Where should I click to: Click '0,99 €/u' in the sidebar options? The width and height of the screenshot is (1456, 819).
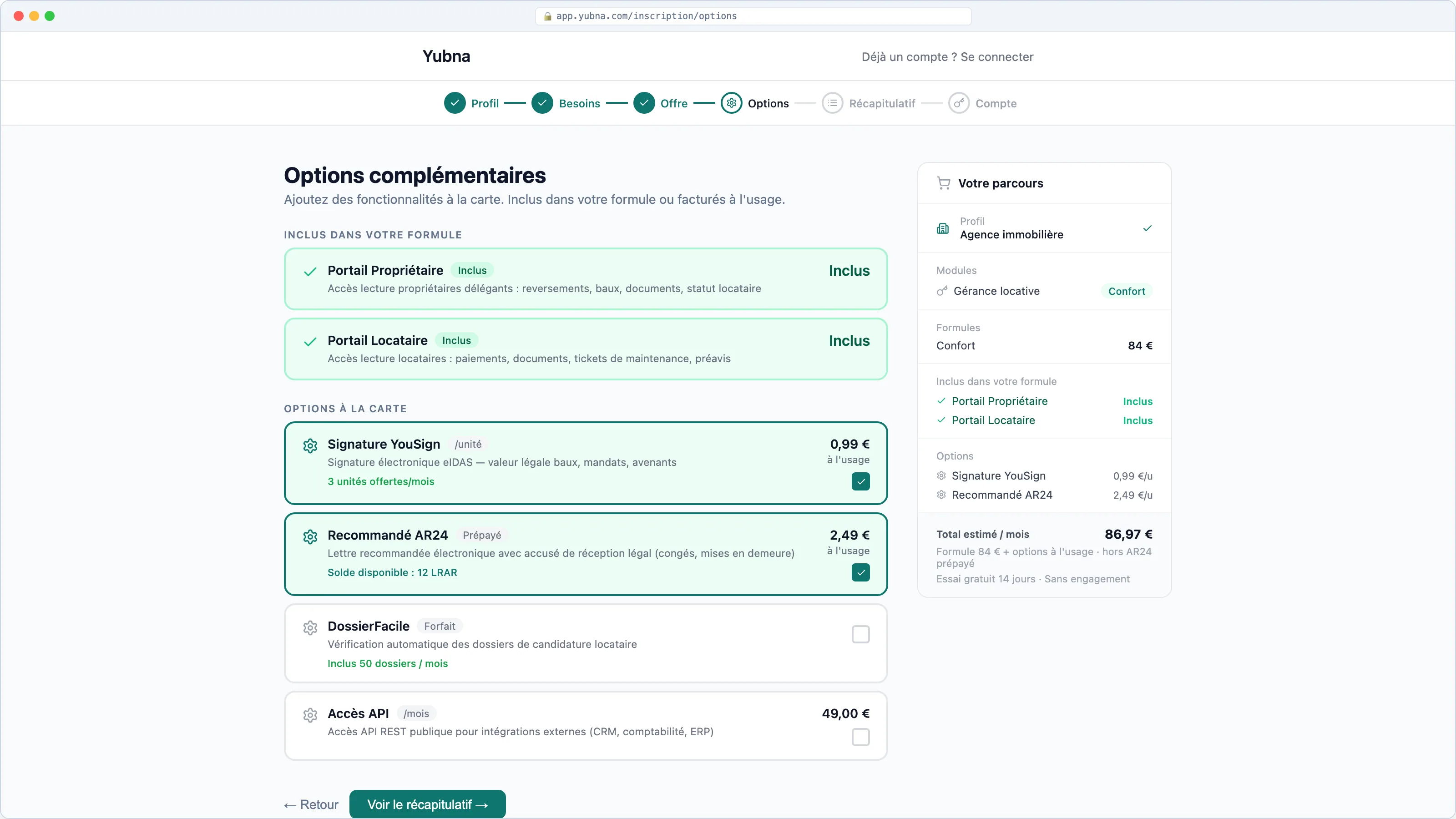click(x=1132, y=476)
